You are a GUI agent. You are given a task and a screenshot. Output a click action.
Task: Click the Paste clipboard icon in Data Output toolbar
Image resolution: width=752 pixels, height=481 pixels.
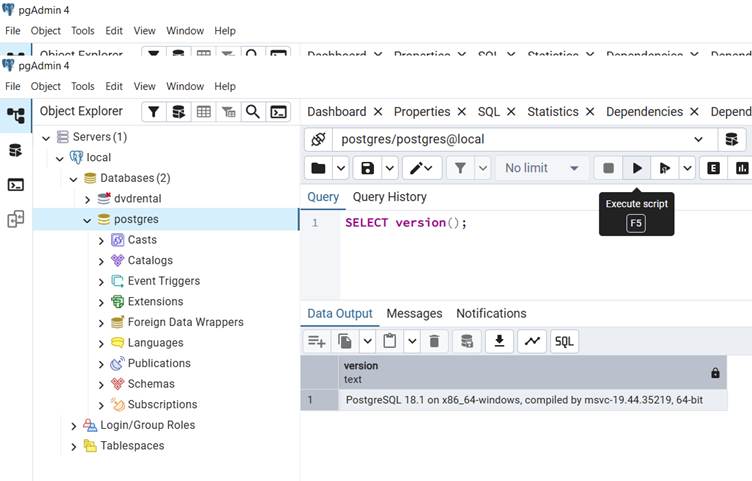(x=389, y=341)
